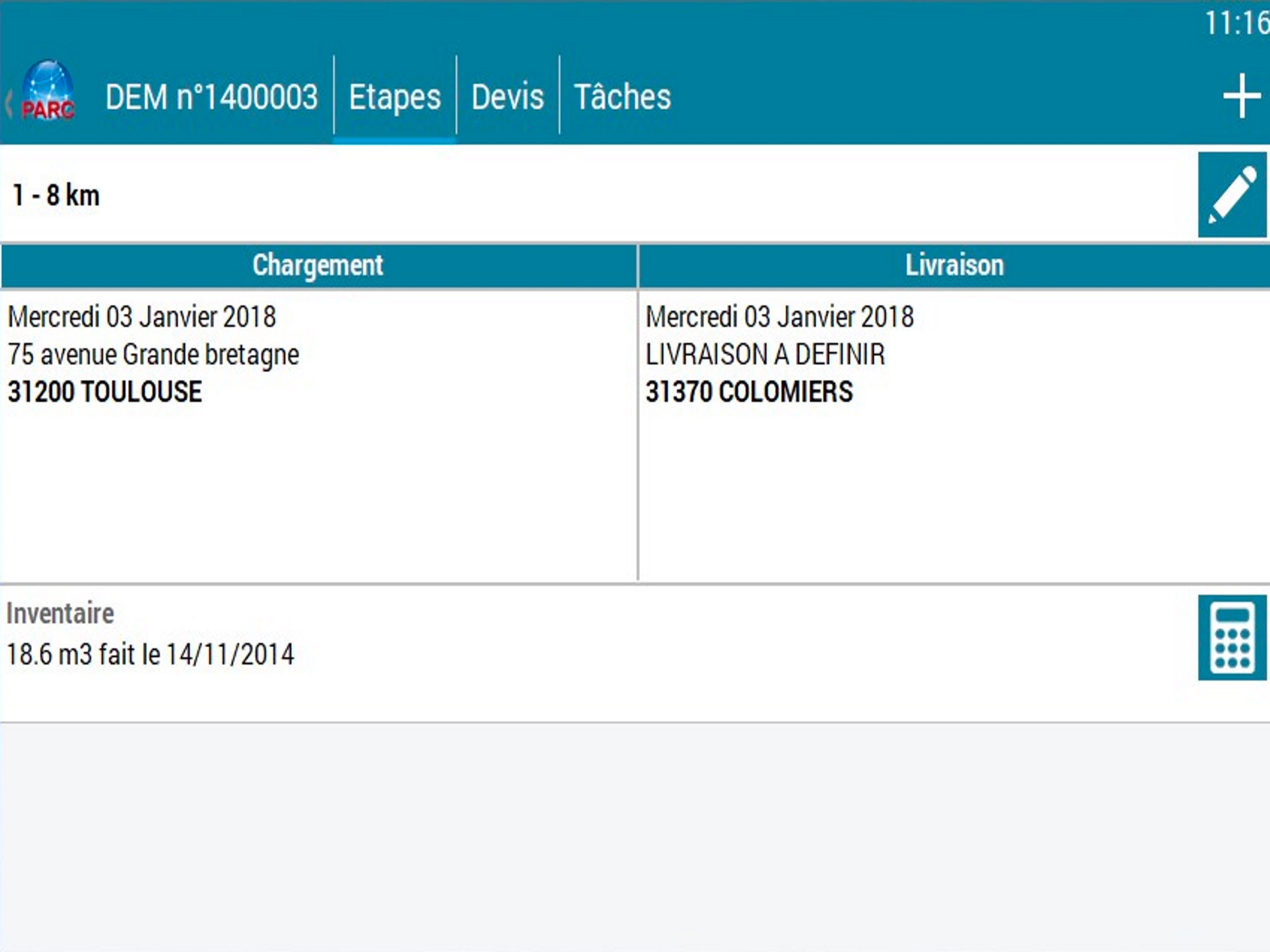1270x952 pixels.
Task: Switch to the Etapes tab
Action: pos(395,97)
